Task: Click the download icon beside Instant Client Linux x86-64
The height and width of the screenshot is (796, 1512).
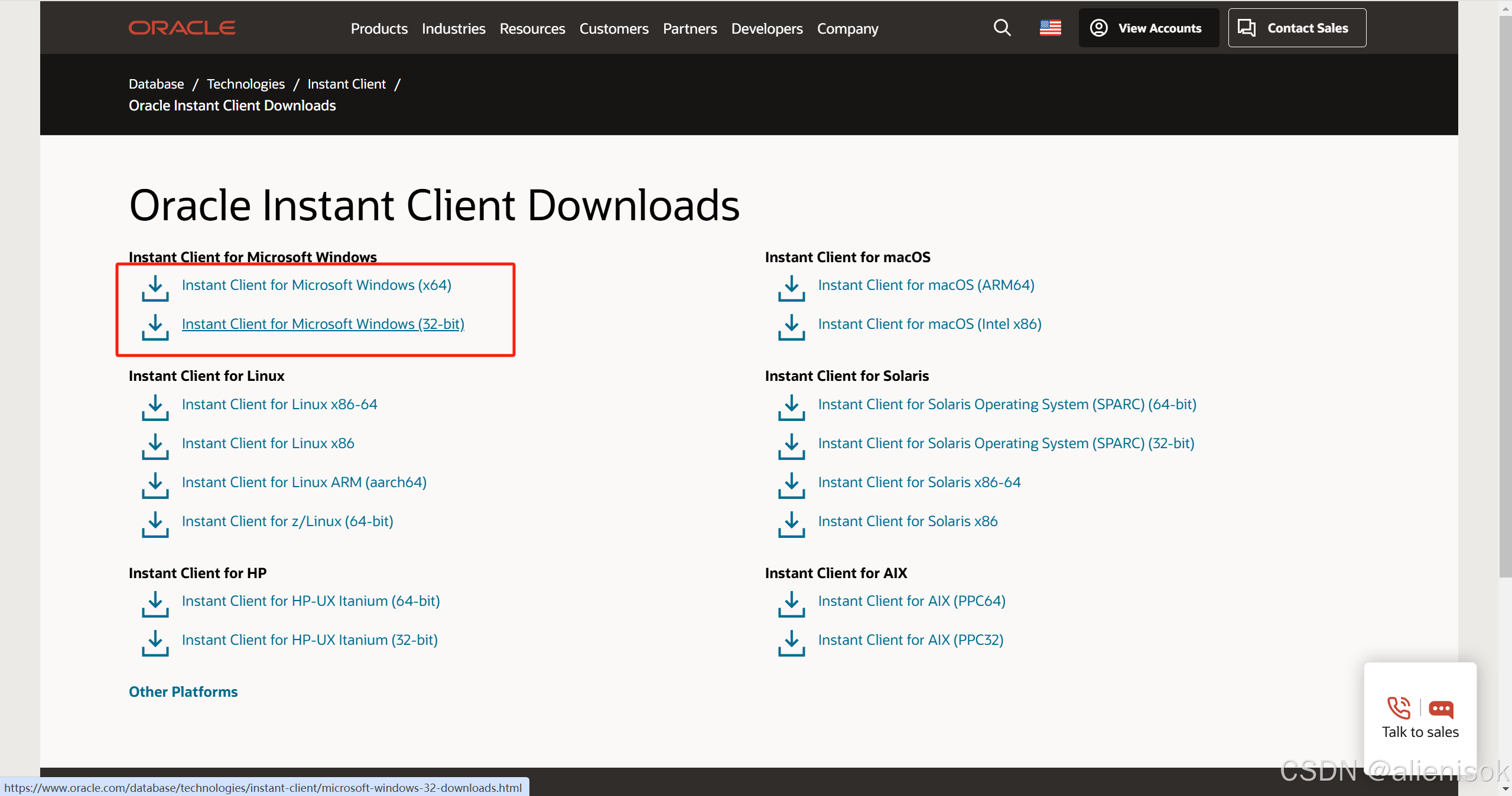Action: pos(154,409)
